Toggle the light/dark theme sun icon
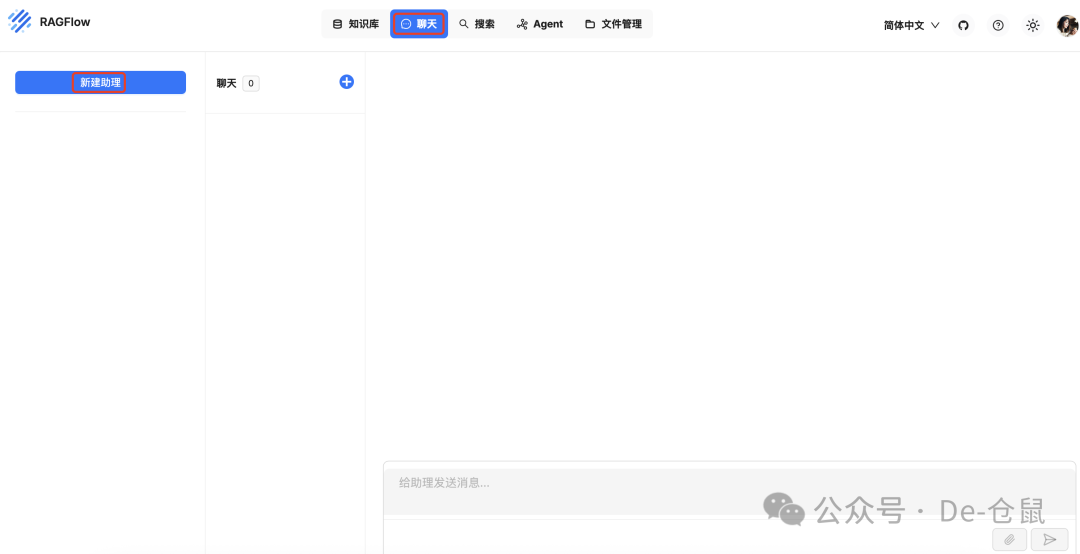1080x554 pixels. coord(1032,25)
